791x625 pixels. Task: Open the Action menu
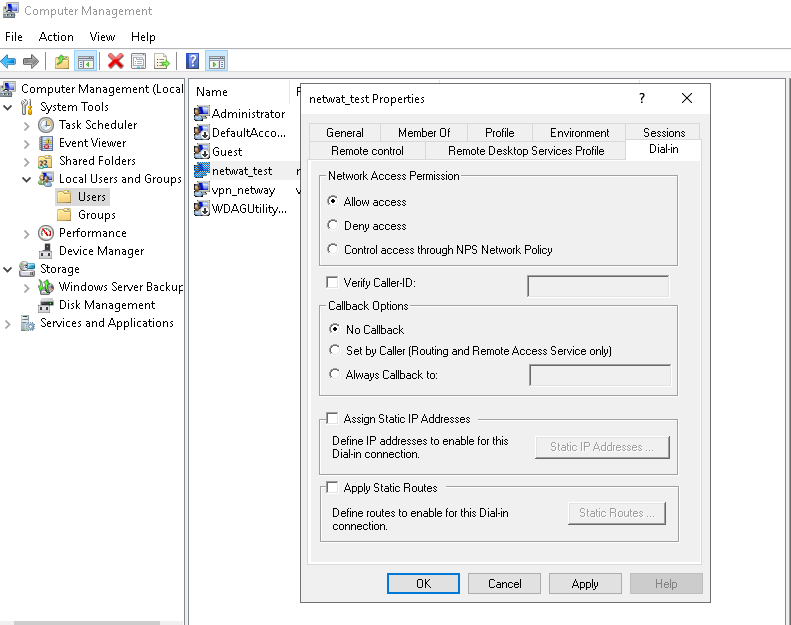point(56,37)
